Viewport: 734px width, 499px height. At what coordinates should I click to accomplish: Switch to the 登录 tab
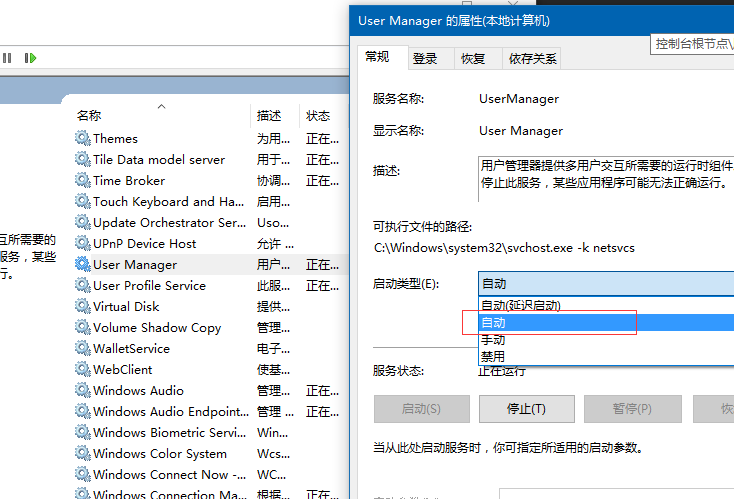(425, 59)
